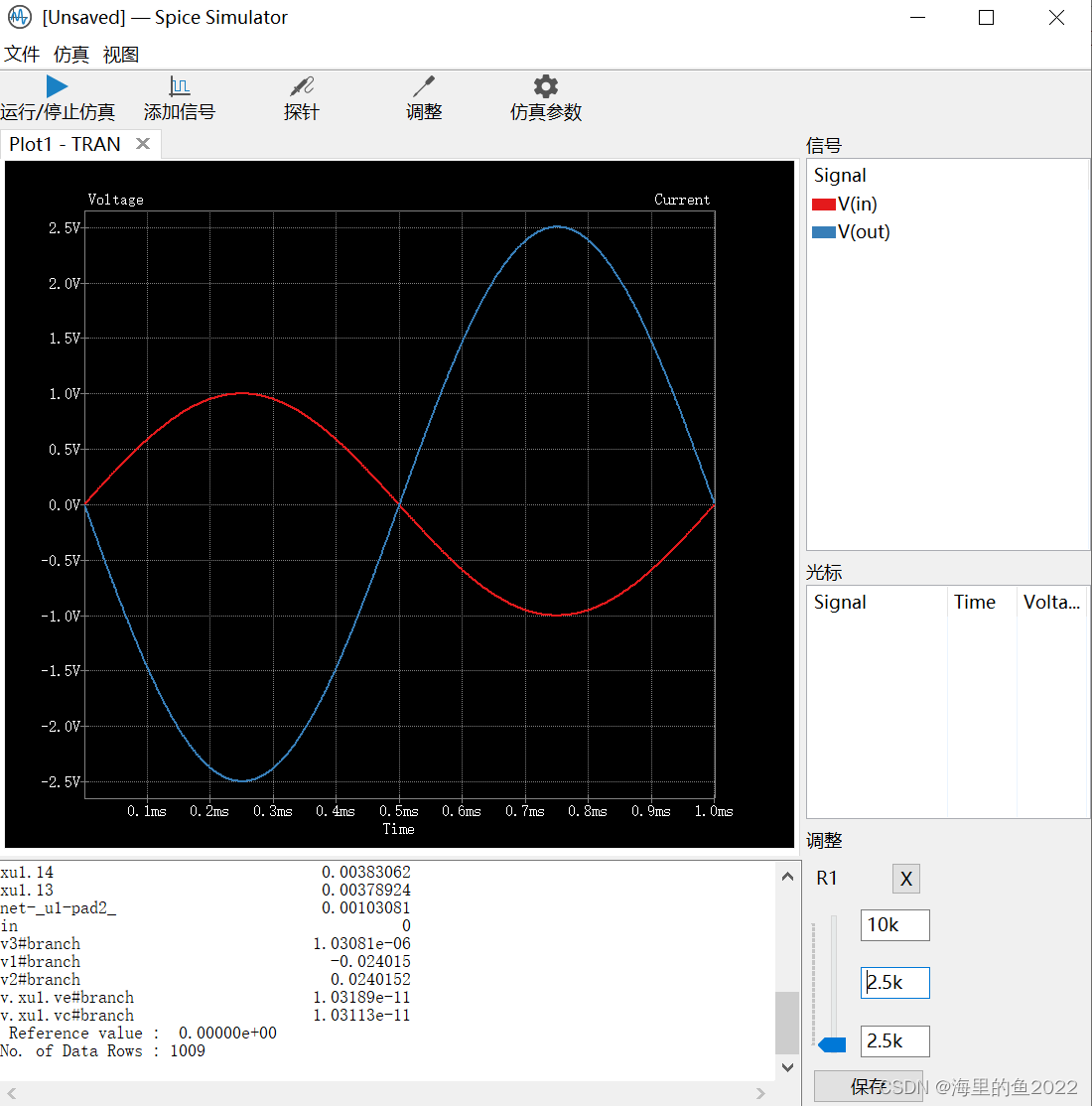Switch to the Plot1 - TRAN tab
The image size is (1092, 1106).
coord(66,144)
